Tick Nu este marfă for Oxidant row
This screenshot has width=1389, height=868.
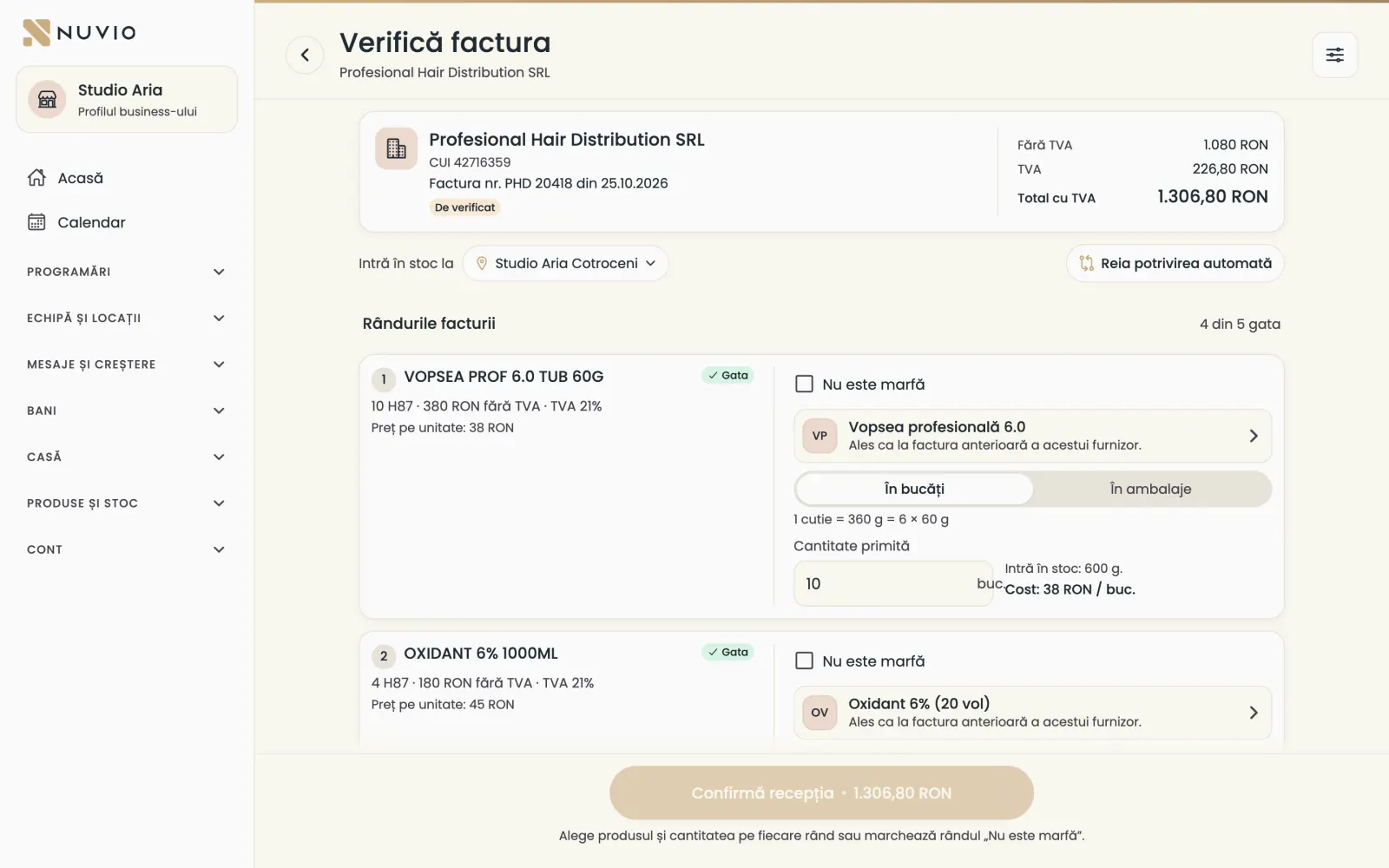(x=805, y=661)
